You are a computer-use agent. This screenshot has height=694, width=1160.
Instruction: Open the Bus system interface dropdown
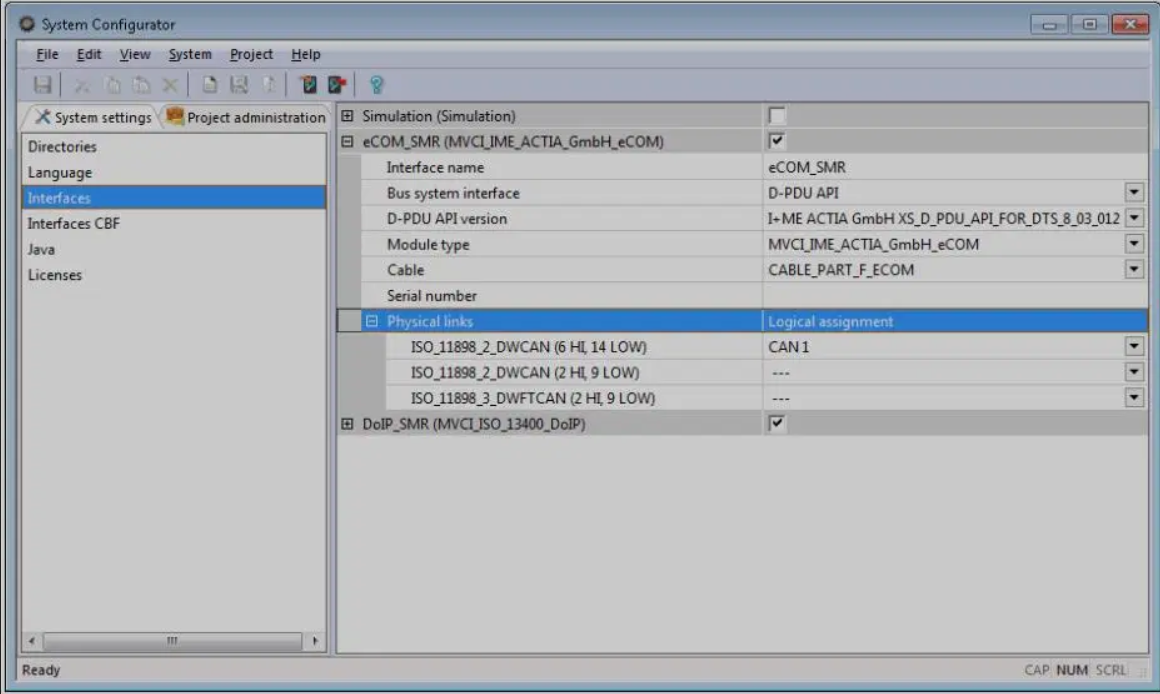1134,192
